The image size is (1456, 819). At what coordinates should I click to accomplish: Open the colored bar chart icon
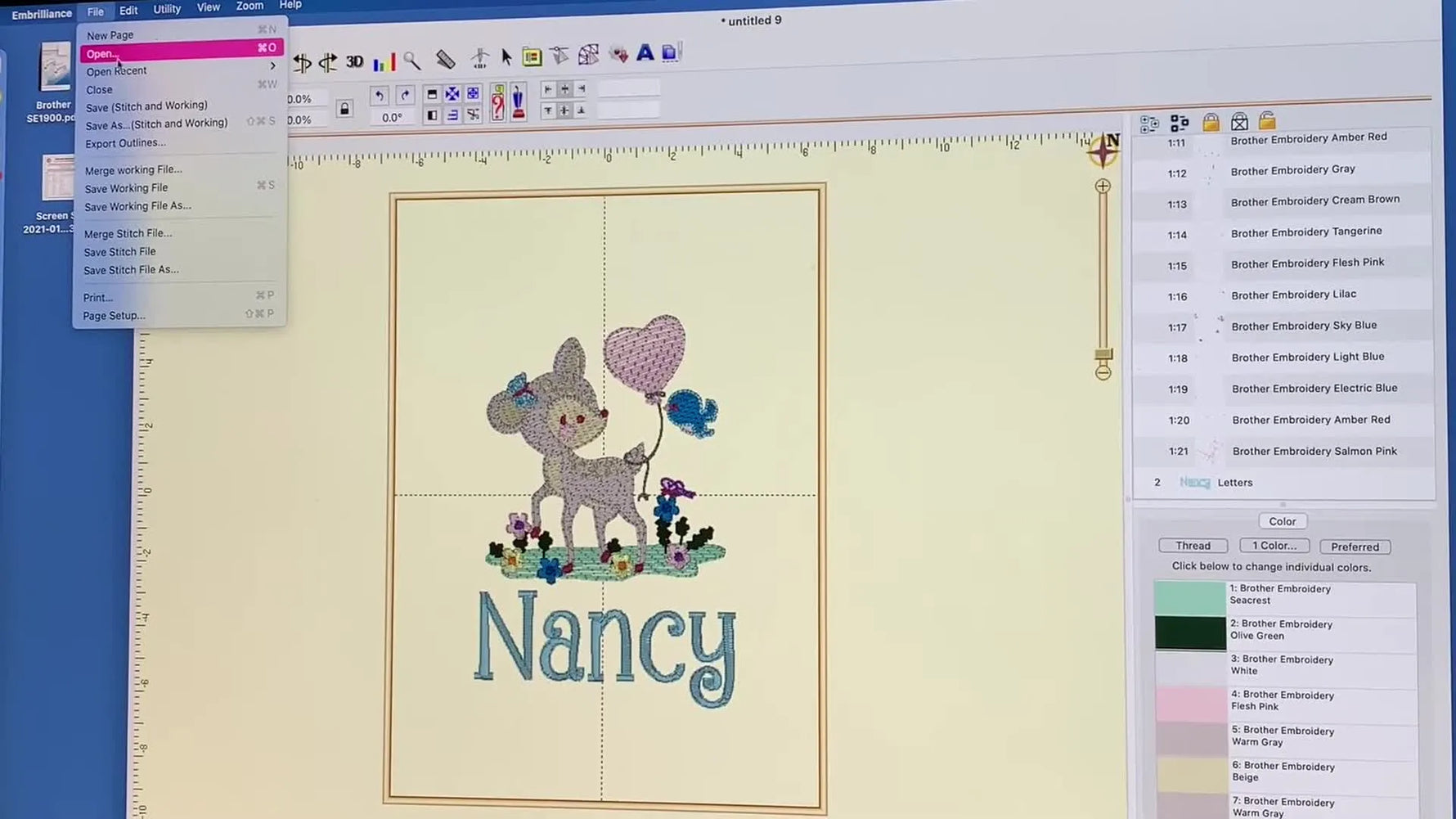click(384, 62)
